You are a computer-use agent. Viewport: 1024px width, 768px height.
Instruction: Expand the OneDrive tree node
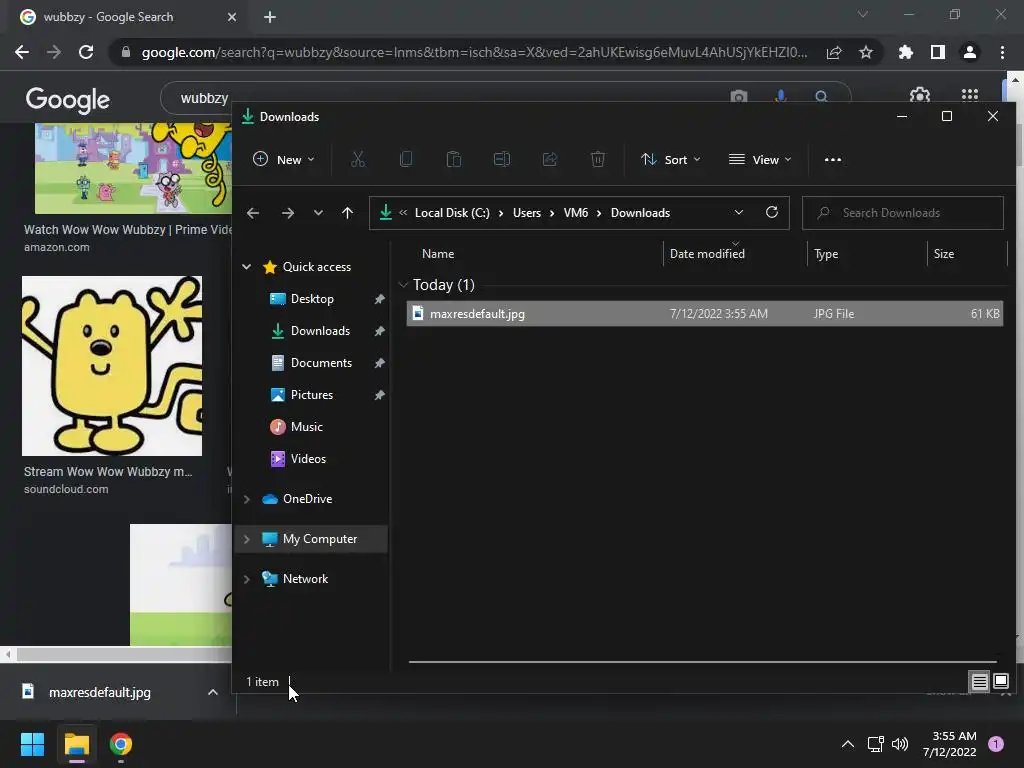[x=246, y=499]
